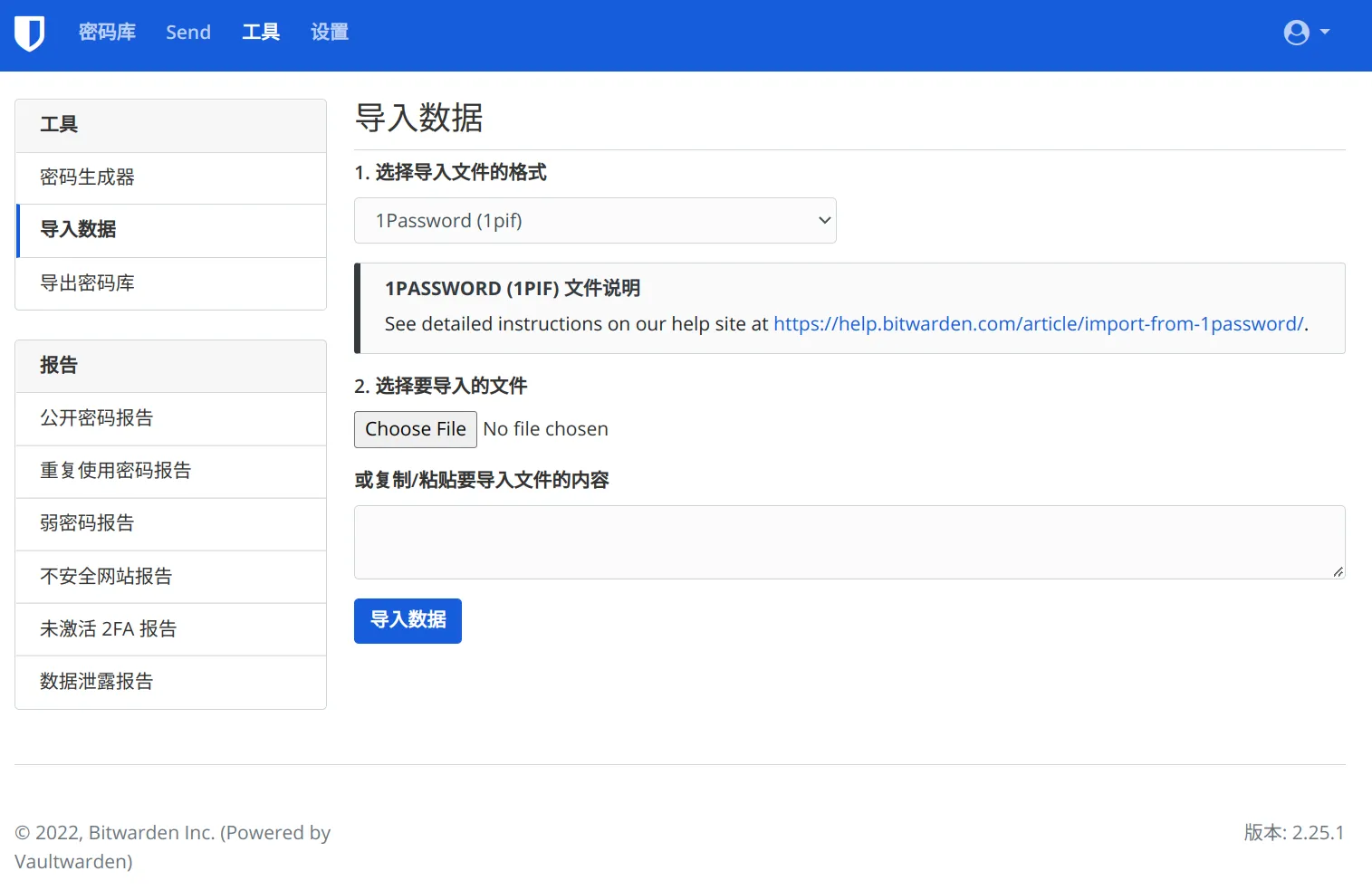The width and height of the screenshot is (1372, 890).
Task: Focus the paste import contents textarea
Action: [849, 542]
